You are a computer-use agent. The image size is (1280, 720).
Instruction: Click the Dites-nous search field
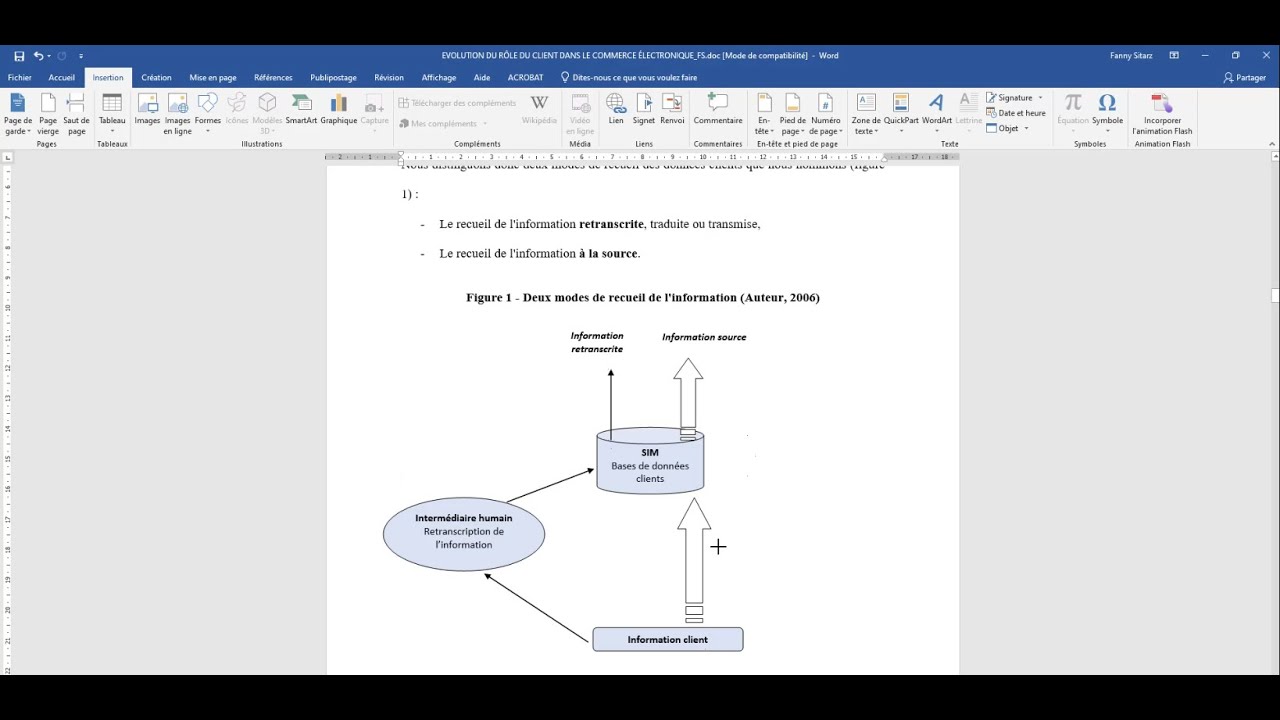coord(629,78)
